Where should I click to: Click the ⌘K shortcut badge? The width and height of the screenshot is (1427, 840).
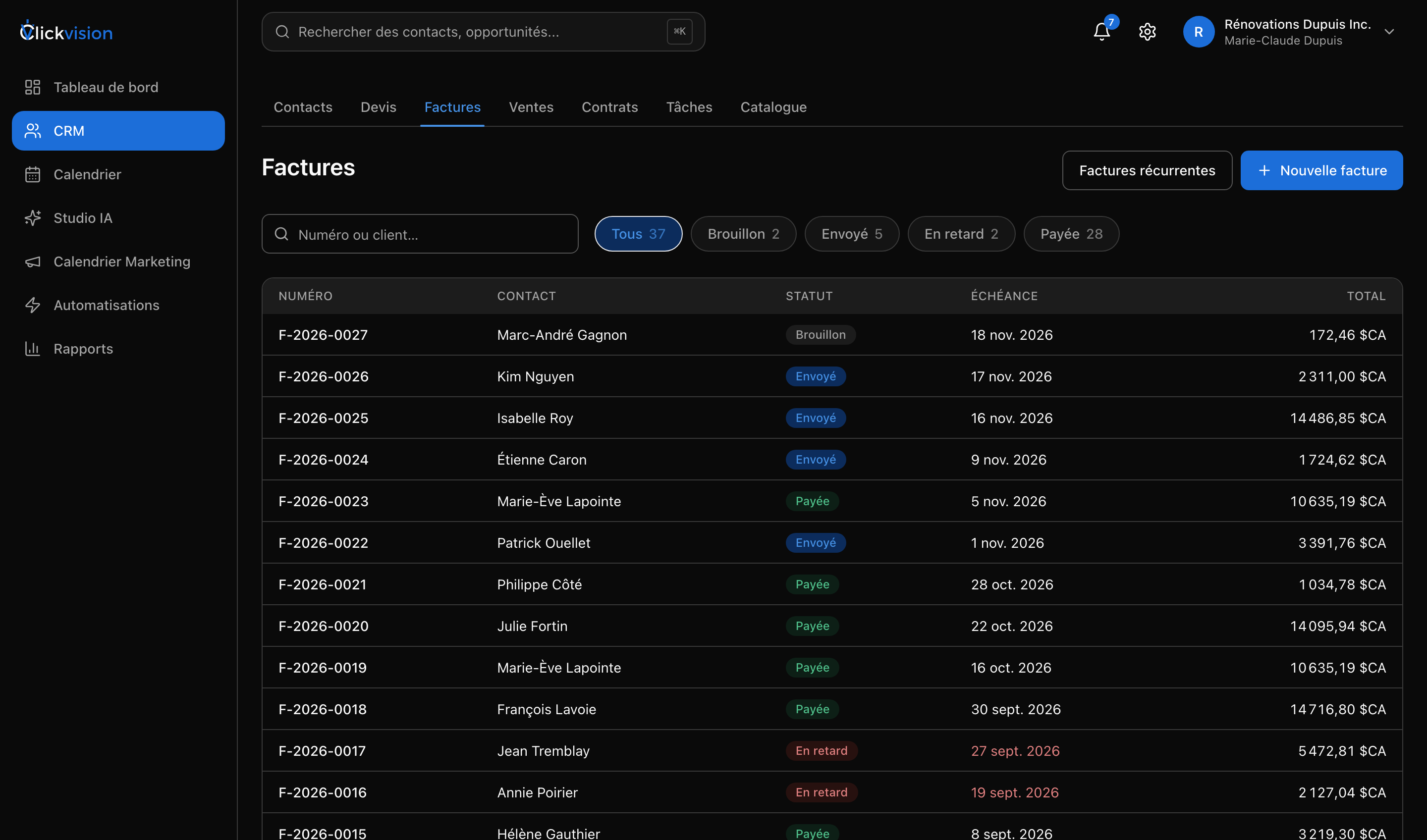pyautogui.click(x=679, y=32)
